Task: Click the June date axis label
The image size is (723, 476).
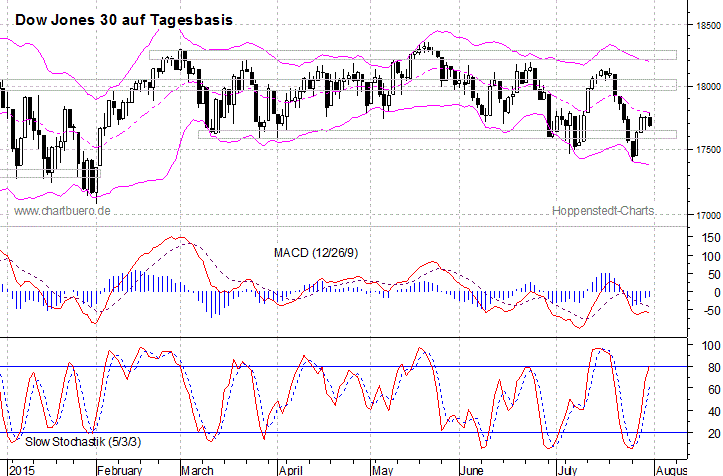Action: 472,470
